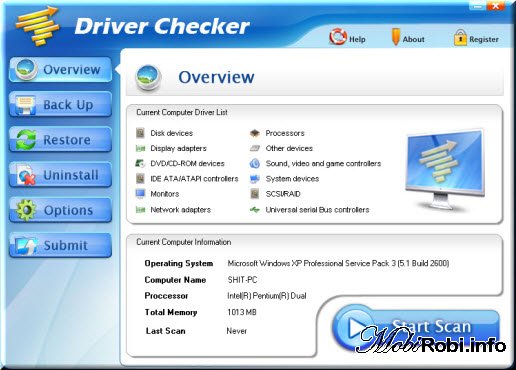The width and height of the screenshot is (516, 370).
Task: Open the Uninstall section
Action: [60, 175]
